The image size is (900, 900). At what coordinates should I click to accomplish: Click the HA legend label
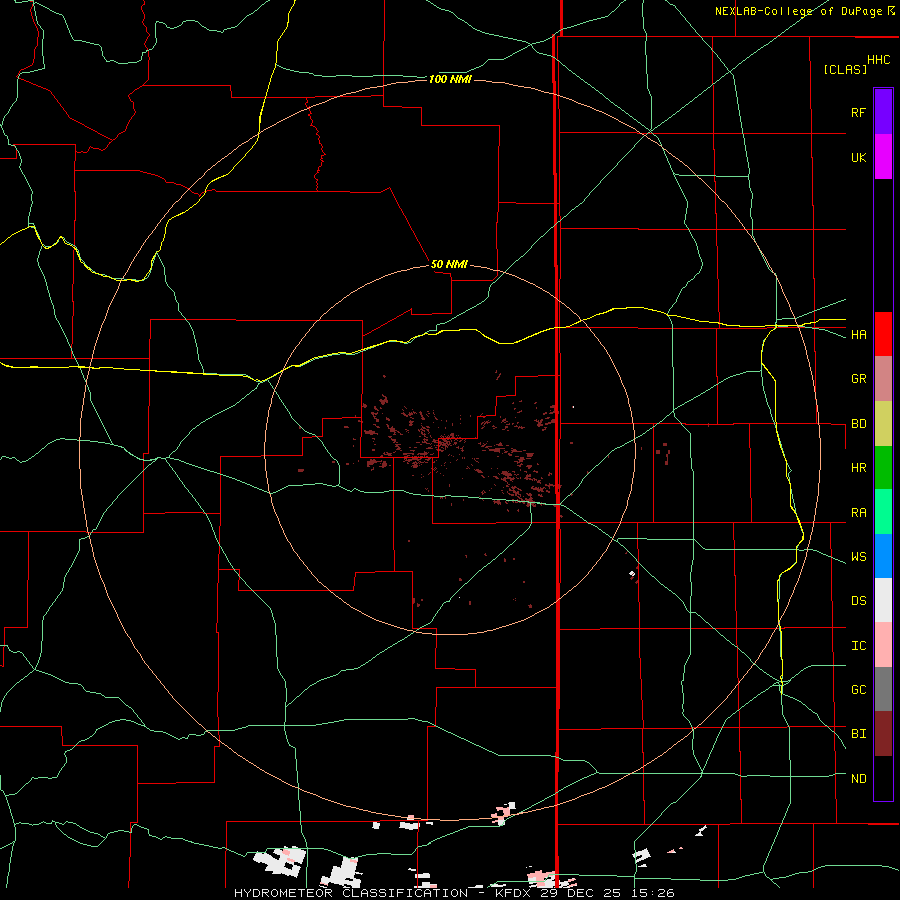coord(858,335)
